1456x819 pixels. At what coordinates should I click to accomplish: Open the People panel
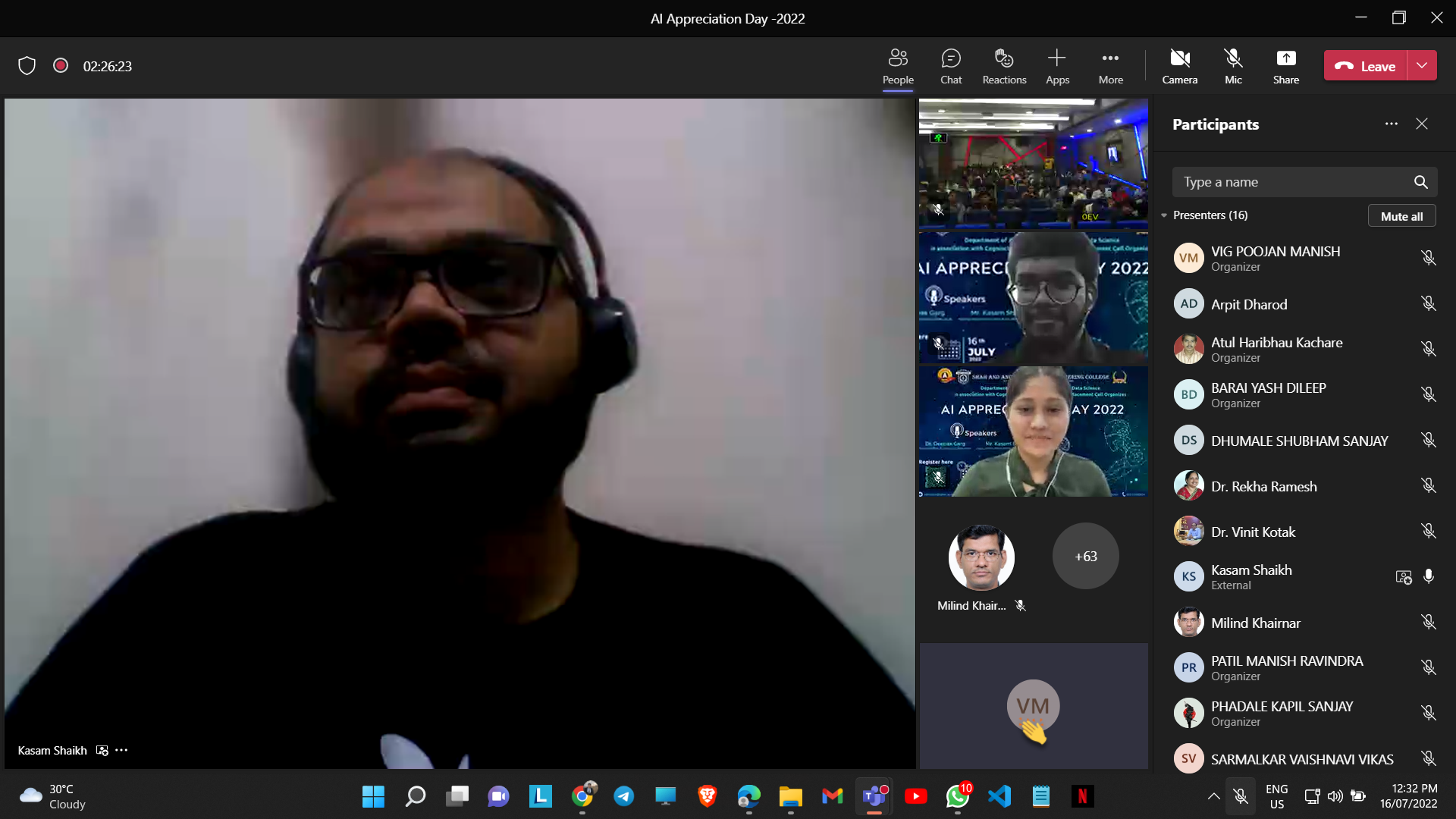(x=898, y=66)
